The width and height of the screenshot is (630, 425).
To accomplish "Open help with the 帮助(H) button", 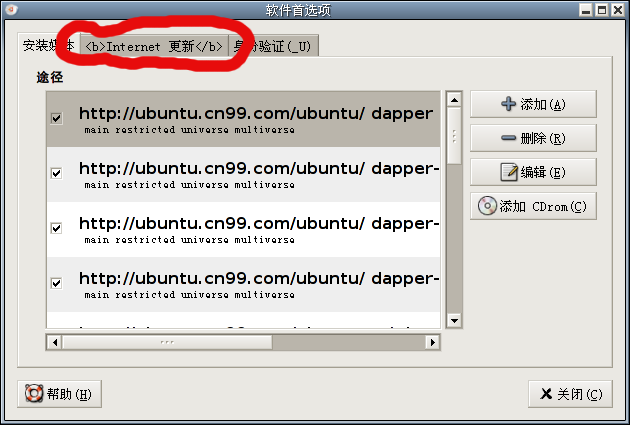I will (x=59, y=394).
